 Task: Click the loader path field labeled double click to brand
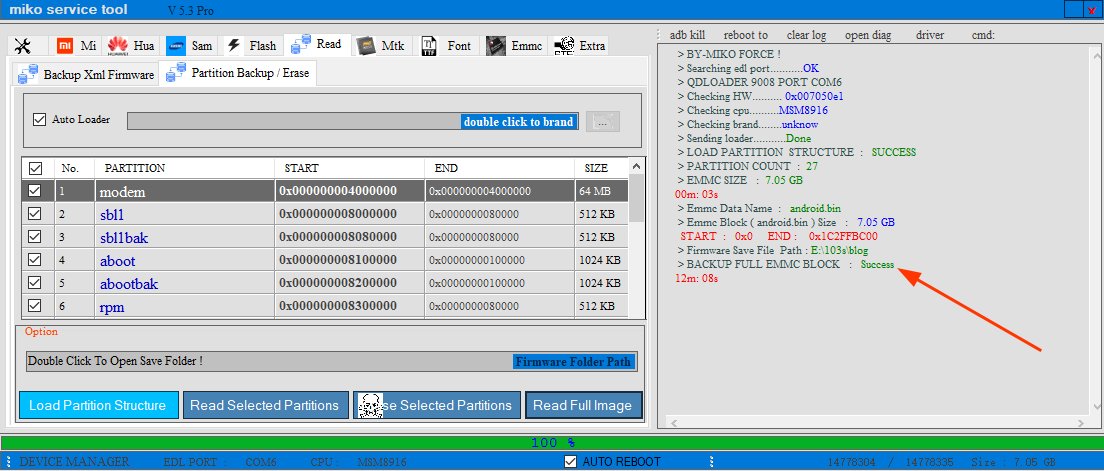(x=353, y=121)
